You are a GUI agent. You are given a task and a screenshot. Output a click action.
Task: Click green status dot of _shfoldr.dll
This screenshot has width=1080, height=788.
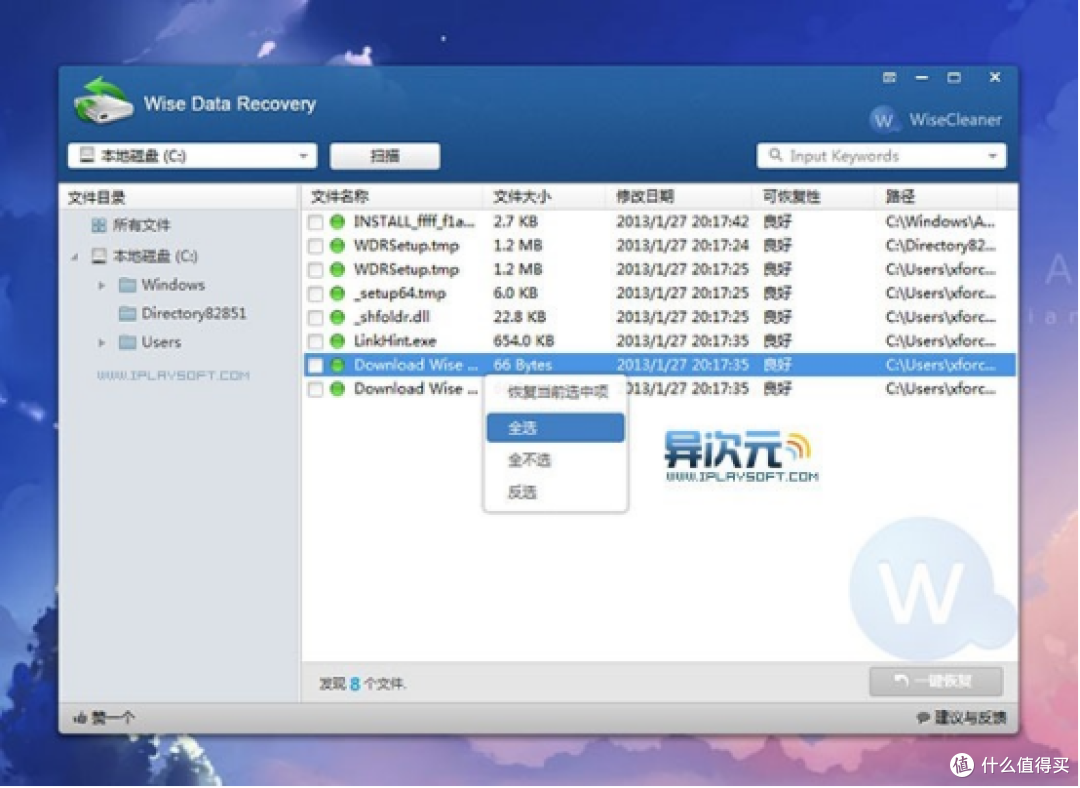pyautogui.click(x=337, y=318)
